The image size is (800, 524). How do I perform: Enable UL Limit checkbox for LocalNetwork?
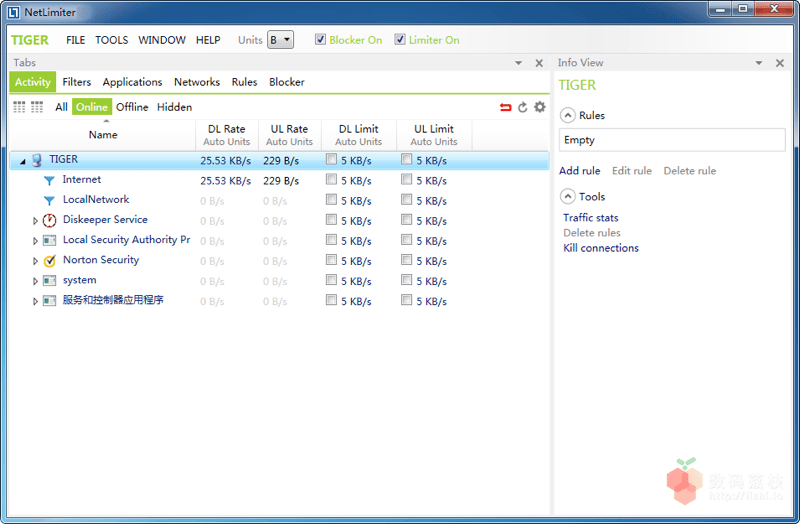pyautogui.click(x=406, y=199)
